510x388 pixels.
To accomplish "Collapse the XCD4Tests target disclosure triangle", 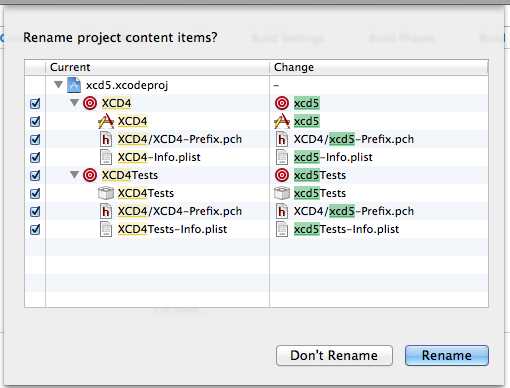I will coord(75,175).
